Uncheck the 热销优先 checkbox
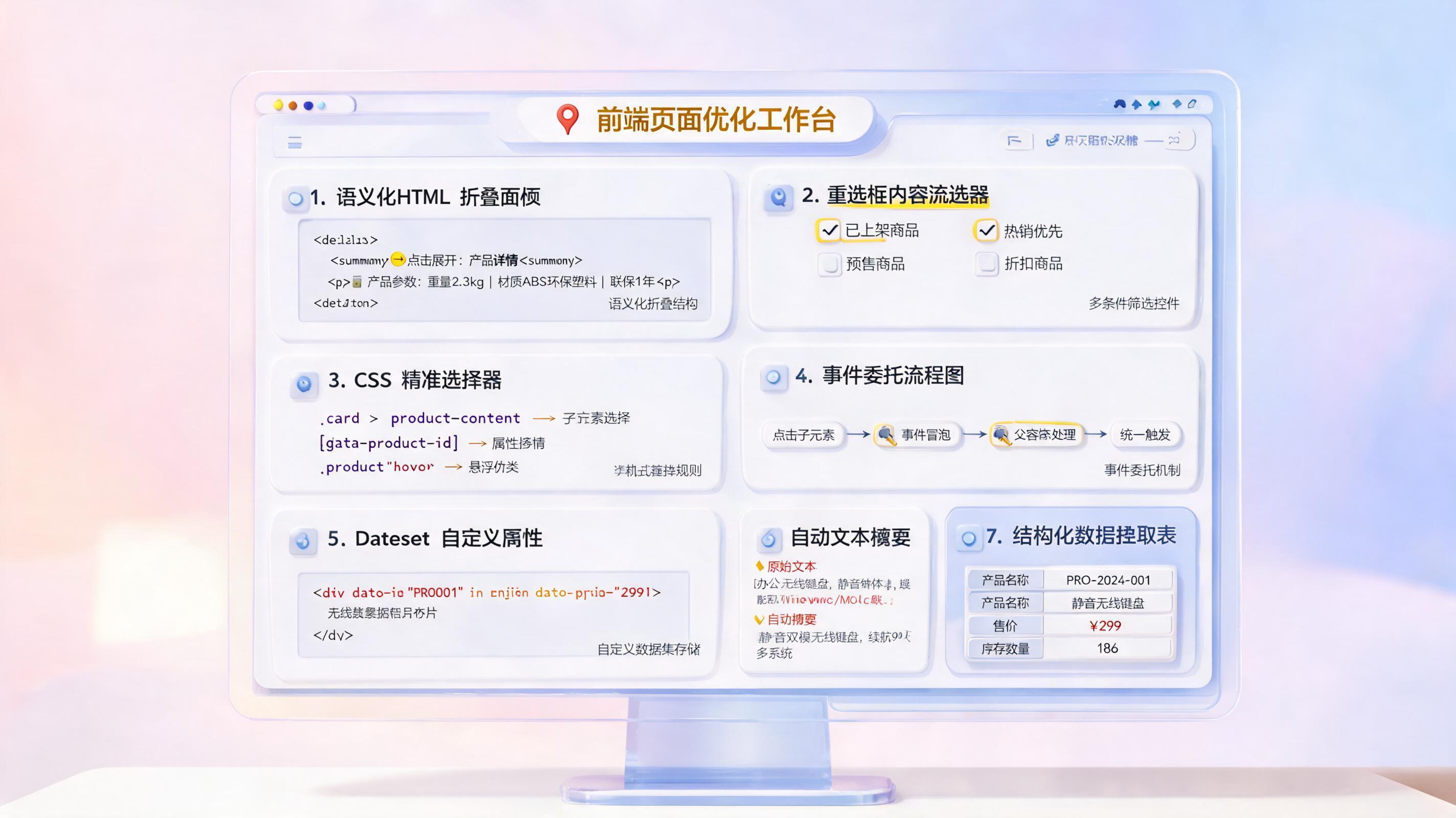Viewport: 1456px width, 818px height. (986, 230)
